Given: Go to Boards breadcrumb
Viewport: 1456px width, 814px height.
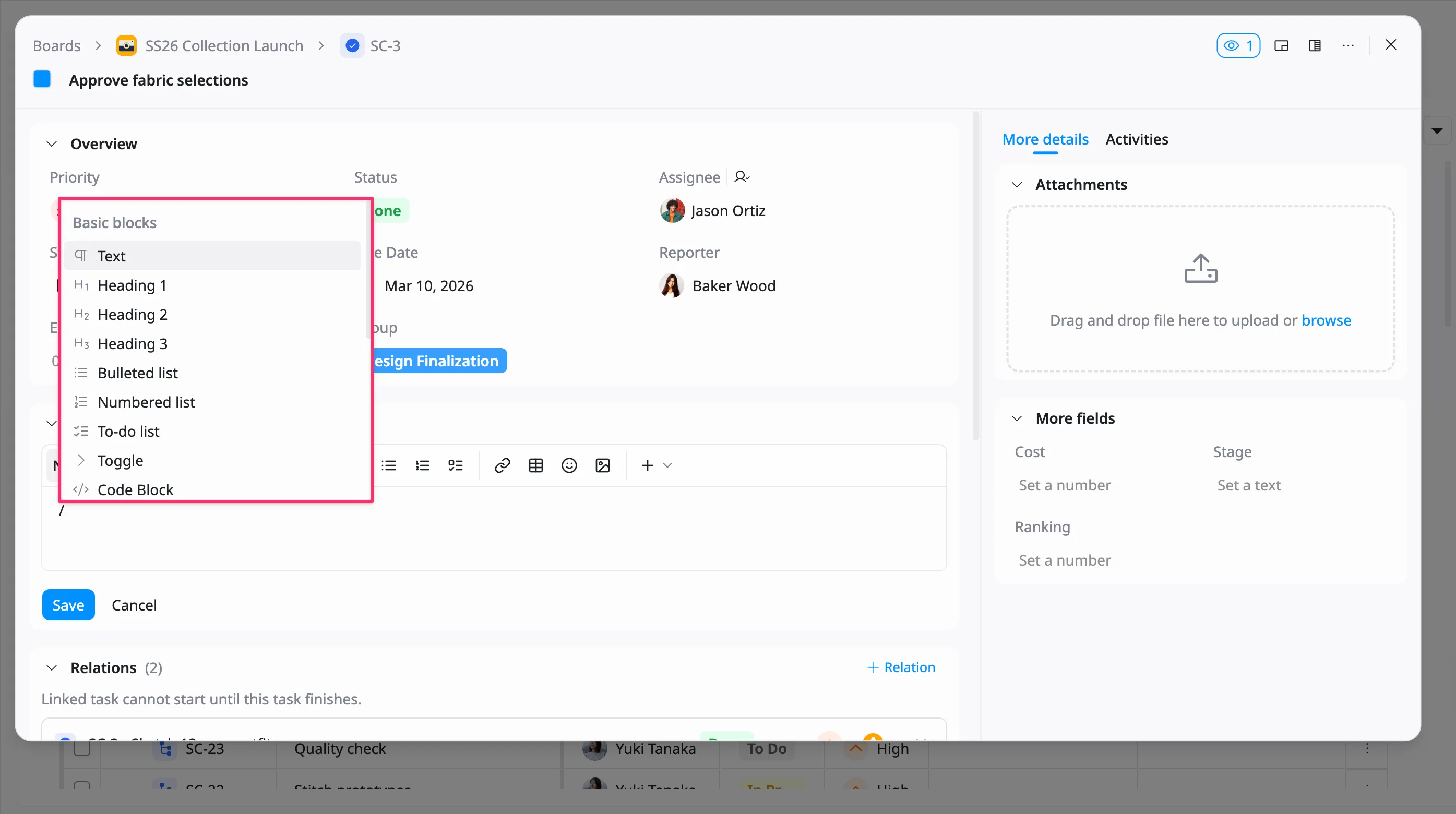Looking at the screenshot, I should tap(56, 46).
